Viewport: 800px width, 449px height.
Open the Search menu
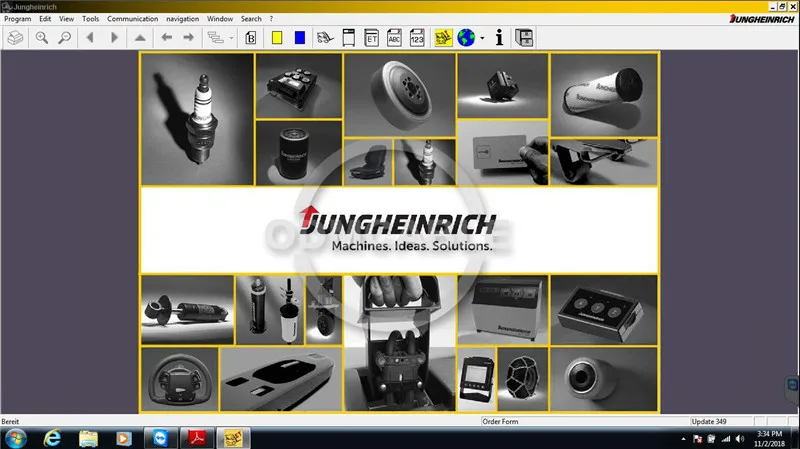(x=251, y=19)
